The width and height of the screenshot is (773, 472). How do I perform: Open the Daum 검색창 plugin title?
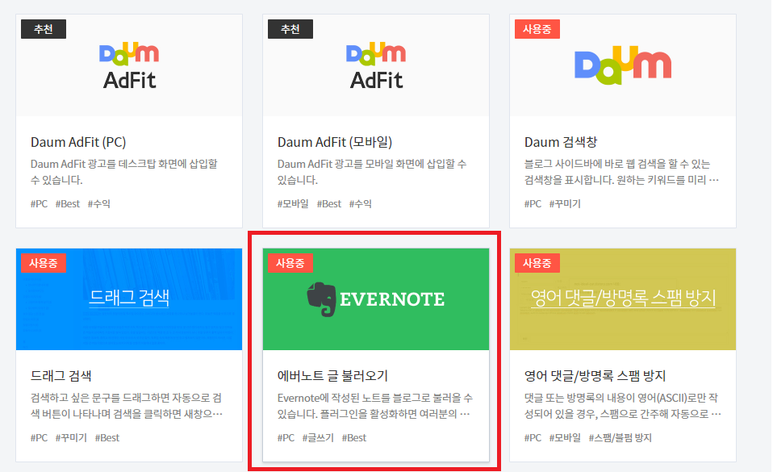(561, 142)
